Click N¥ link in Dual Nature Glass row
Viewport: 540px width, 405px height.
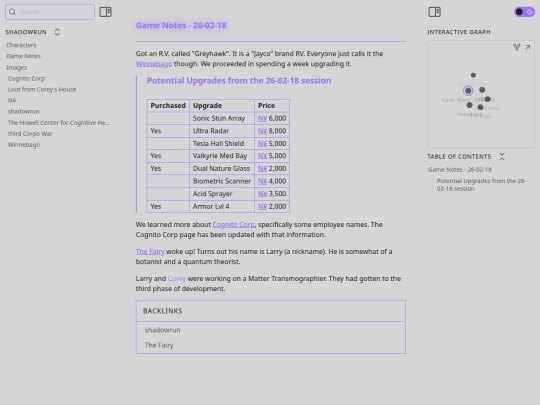coord(262,169)
